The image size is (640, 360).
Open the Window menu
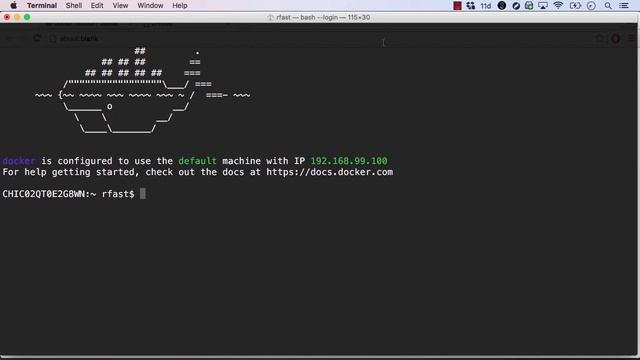(150, 5)
